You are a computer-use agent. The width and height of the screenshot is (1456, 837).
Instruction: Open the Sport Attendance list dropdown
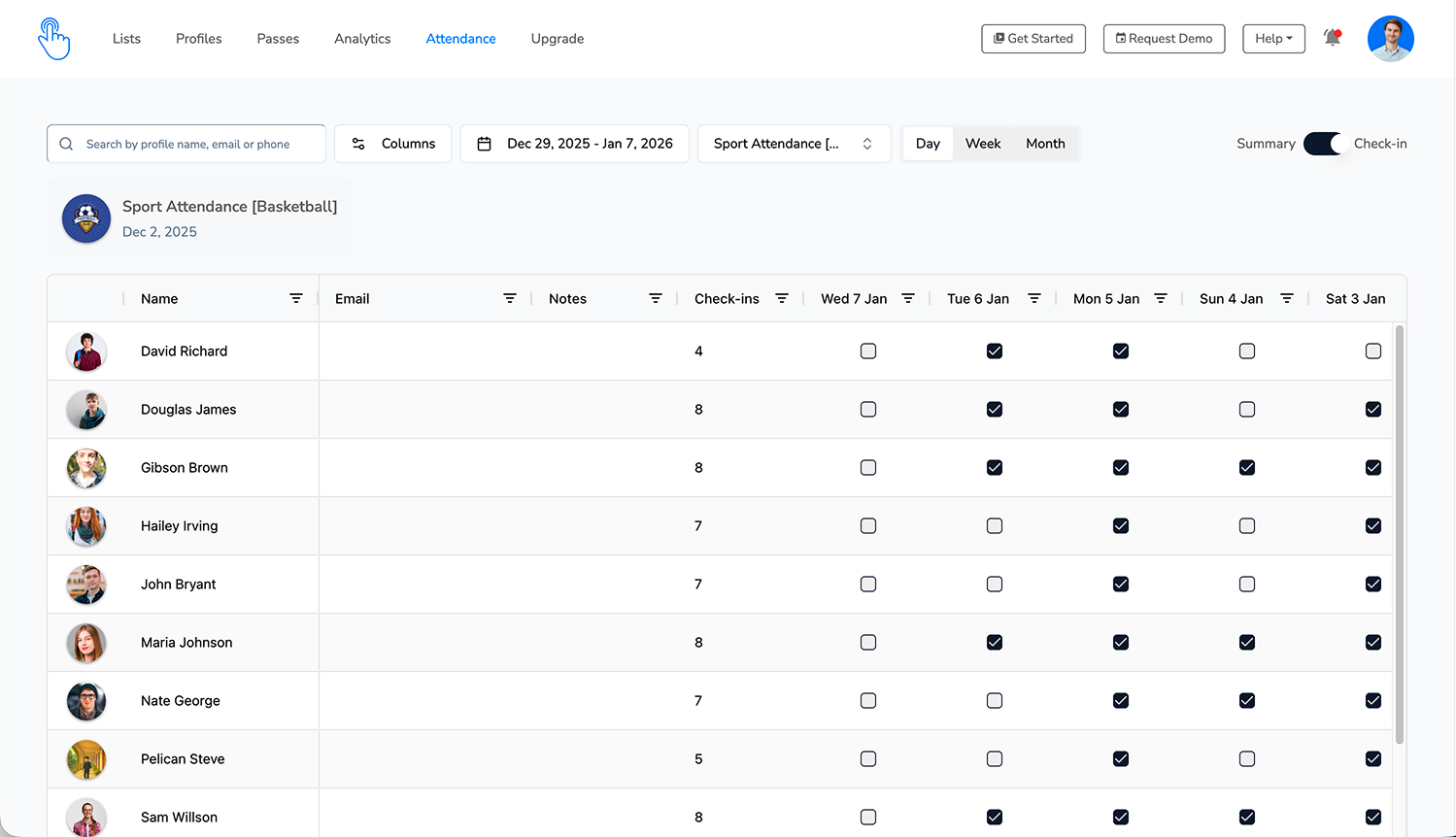coord(794,144)
